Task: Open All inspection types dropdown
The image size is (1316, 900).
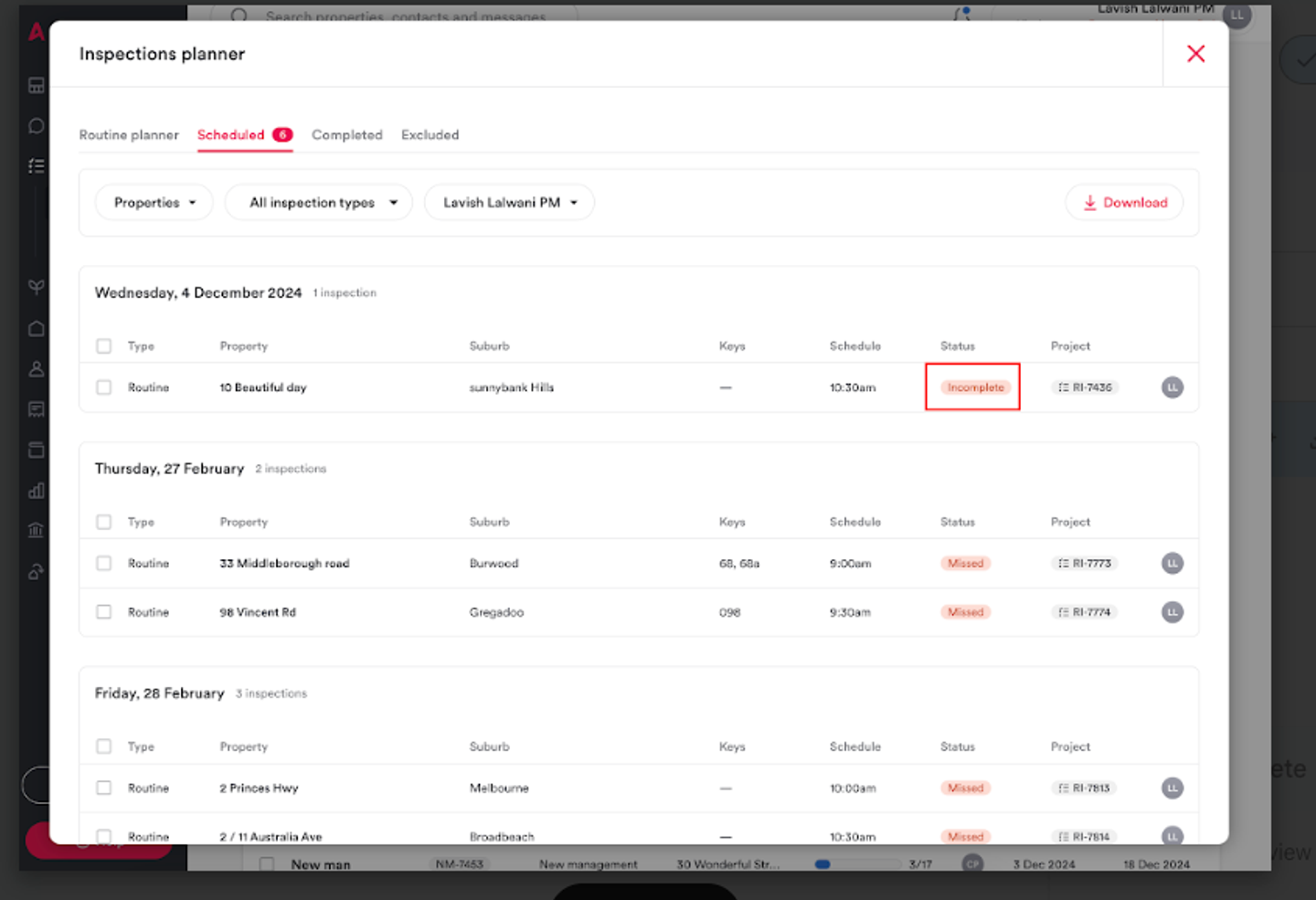Action: coord(318,203)
